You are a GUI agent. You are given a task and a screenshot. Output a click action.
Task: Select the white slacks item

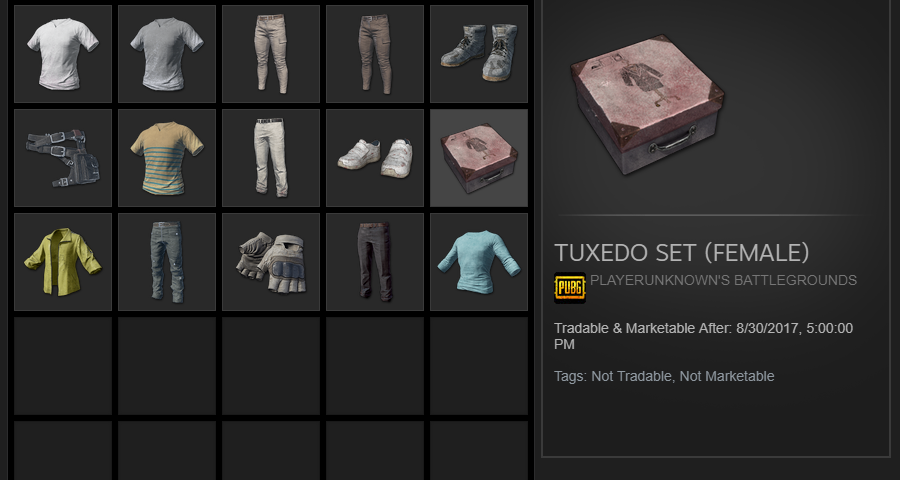click(271, 158)
